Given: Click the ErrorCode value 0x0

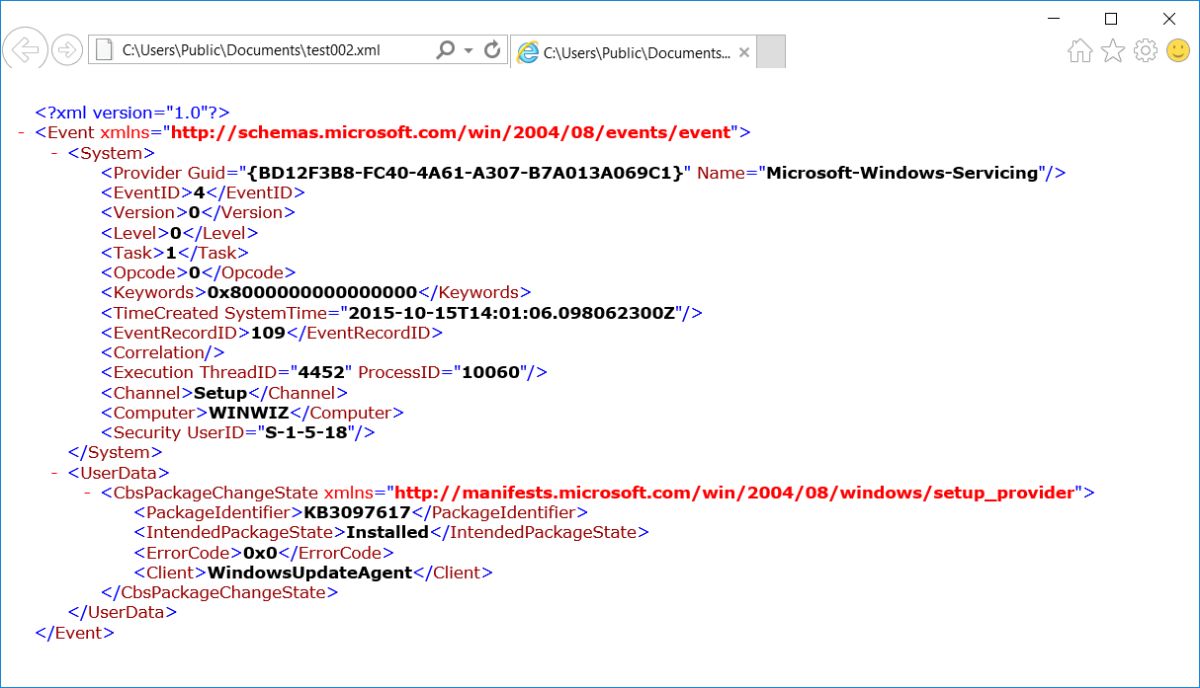Looking at the screenshot, I should (260, 553).
